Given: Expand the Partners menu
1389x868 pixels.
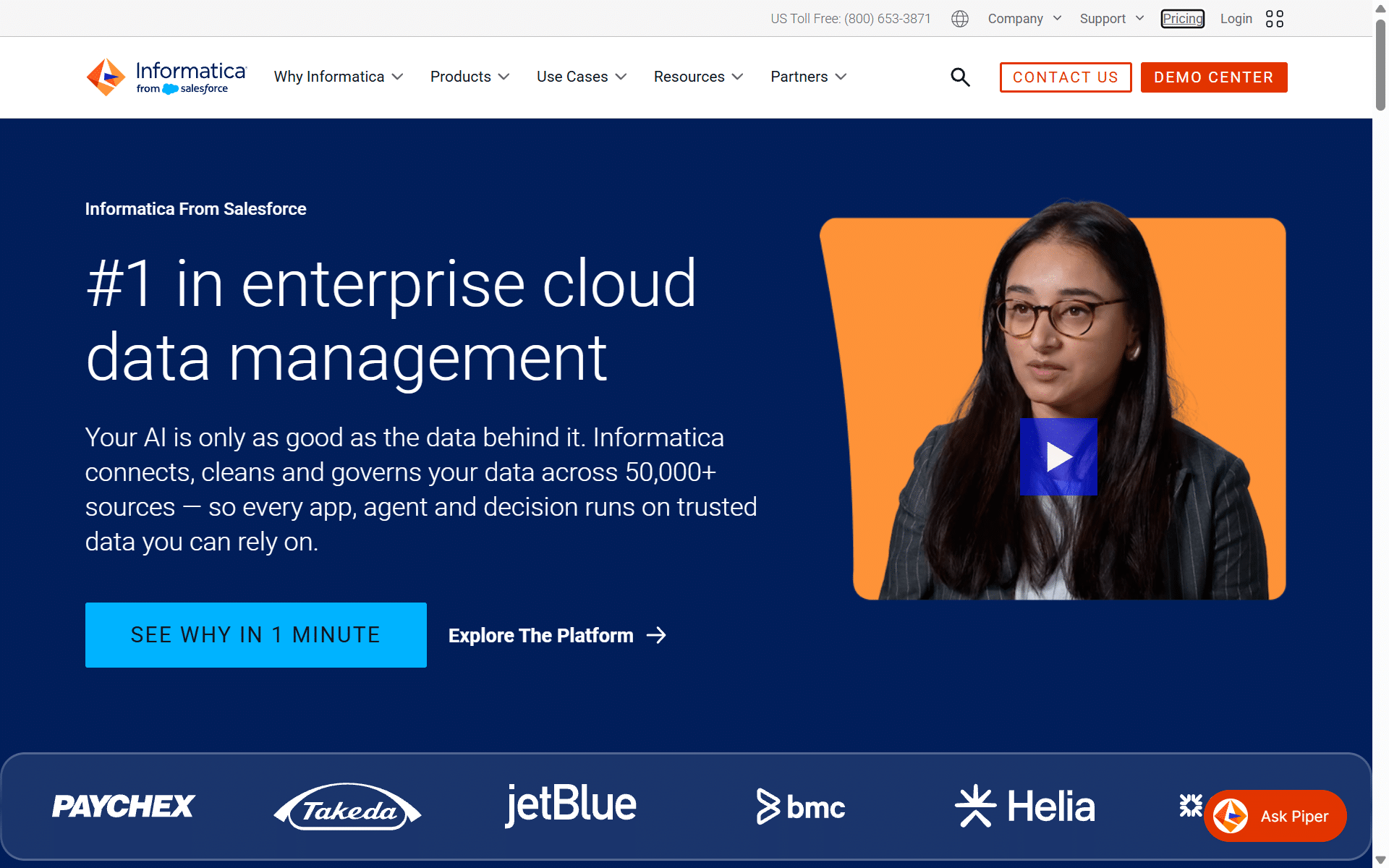Looking at the screenshot, I should (x=809, y=77).
